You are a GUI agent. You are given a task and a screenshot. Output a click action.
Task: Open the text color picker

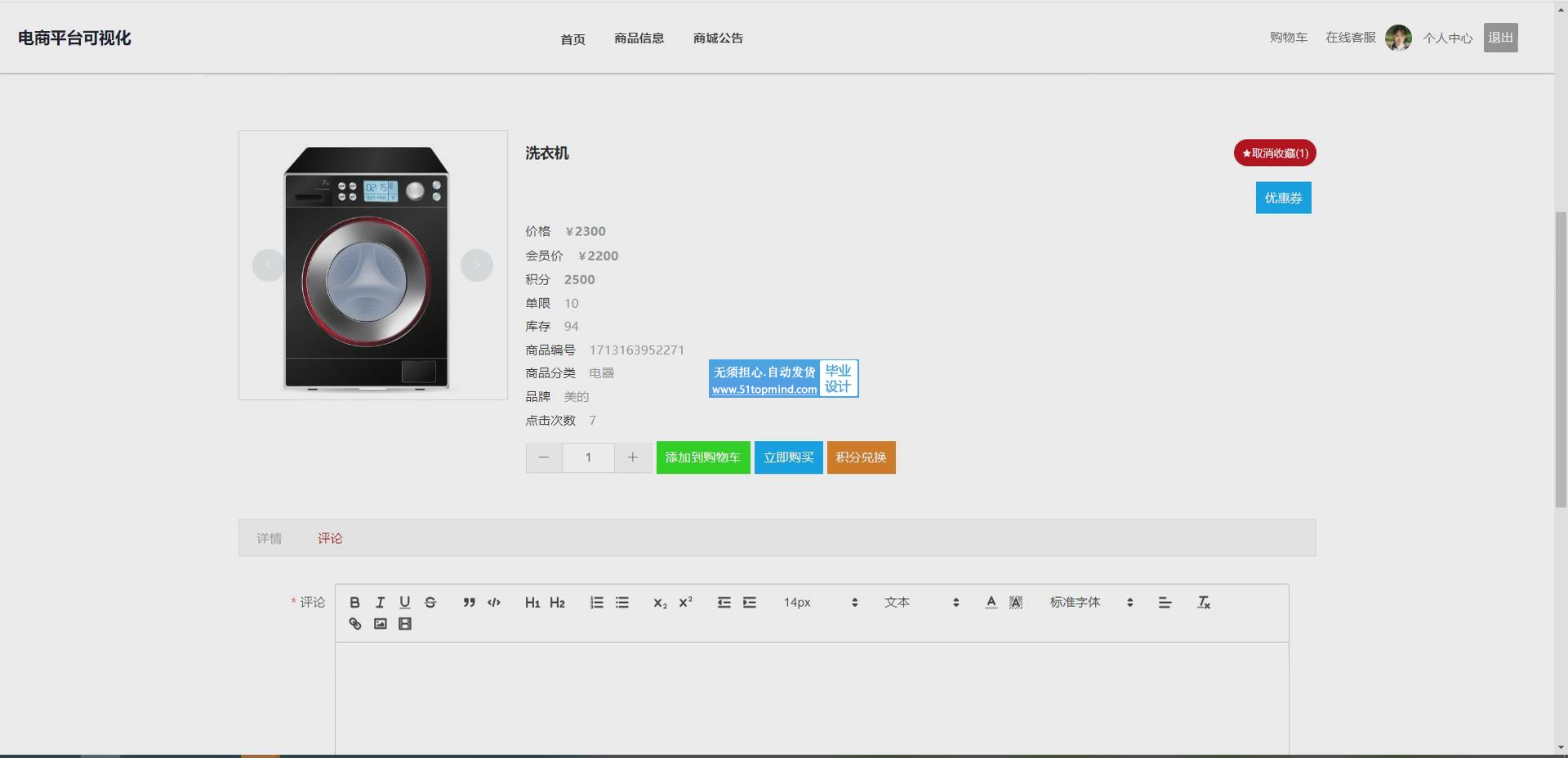tap(991, 602)
